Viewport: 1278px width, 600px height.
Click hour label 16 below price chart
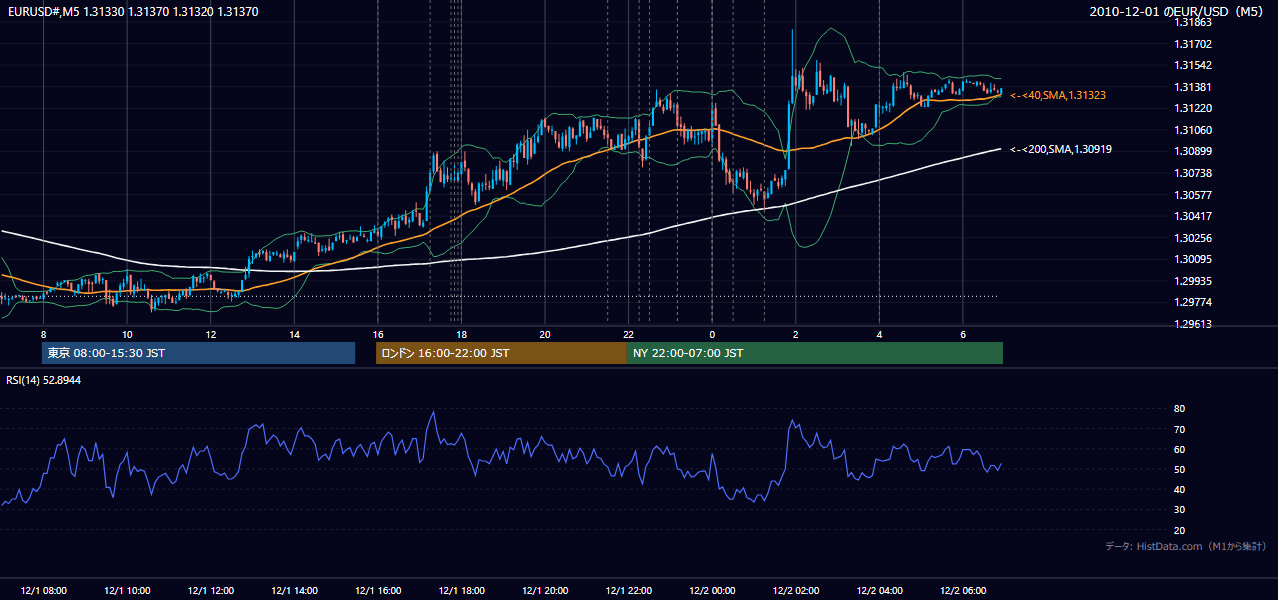378,334
